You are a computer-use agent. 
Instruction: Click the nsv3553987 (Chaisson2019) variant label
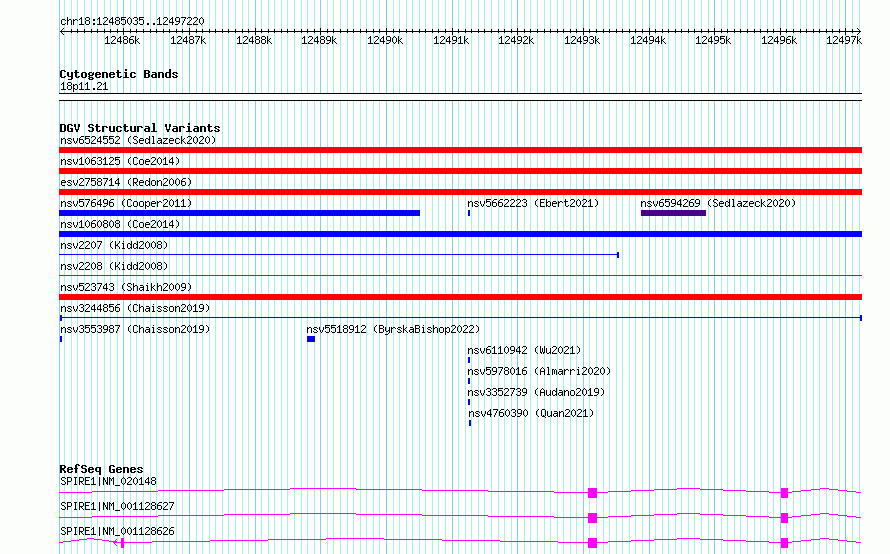(x=135, y=329)
